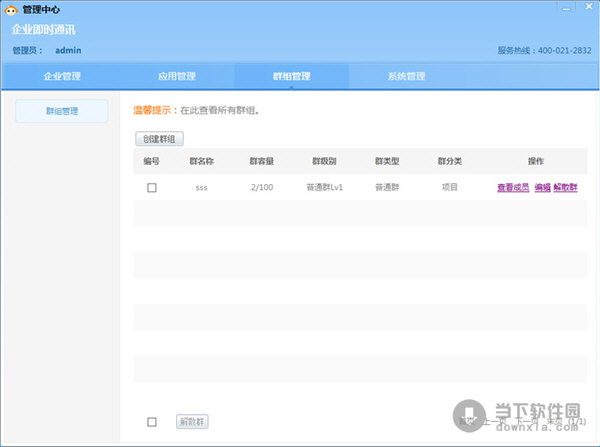Open 查看成员 for group sss
Screen dimensions: 600x447
tap(513, 187)
